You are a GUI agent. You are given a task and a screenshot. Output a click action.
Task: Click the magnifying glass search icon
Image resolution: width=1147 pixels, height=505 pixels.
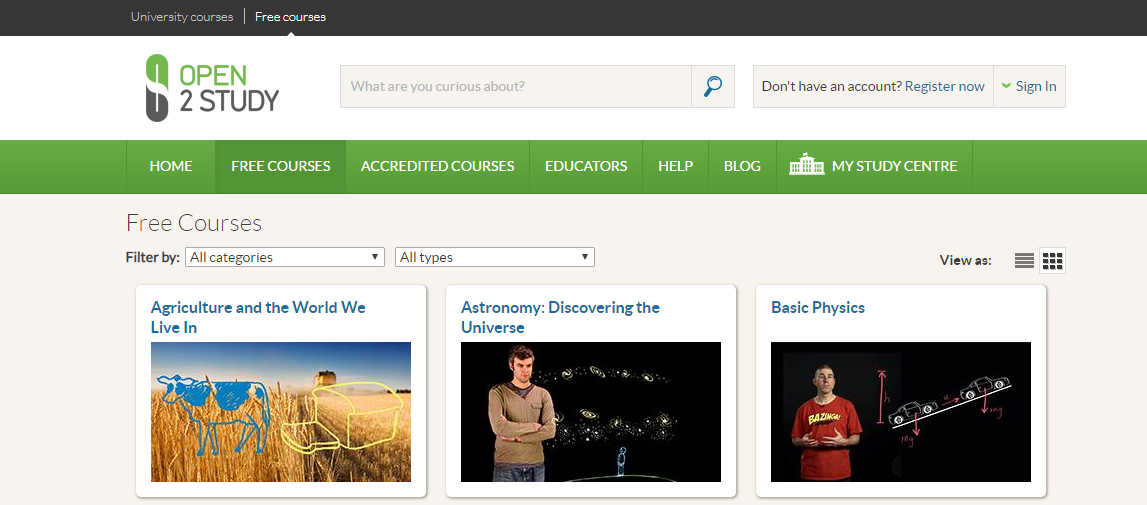[712, 86]
